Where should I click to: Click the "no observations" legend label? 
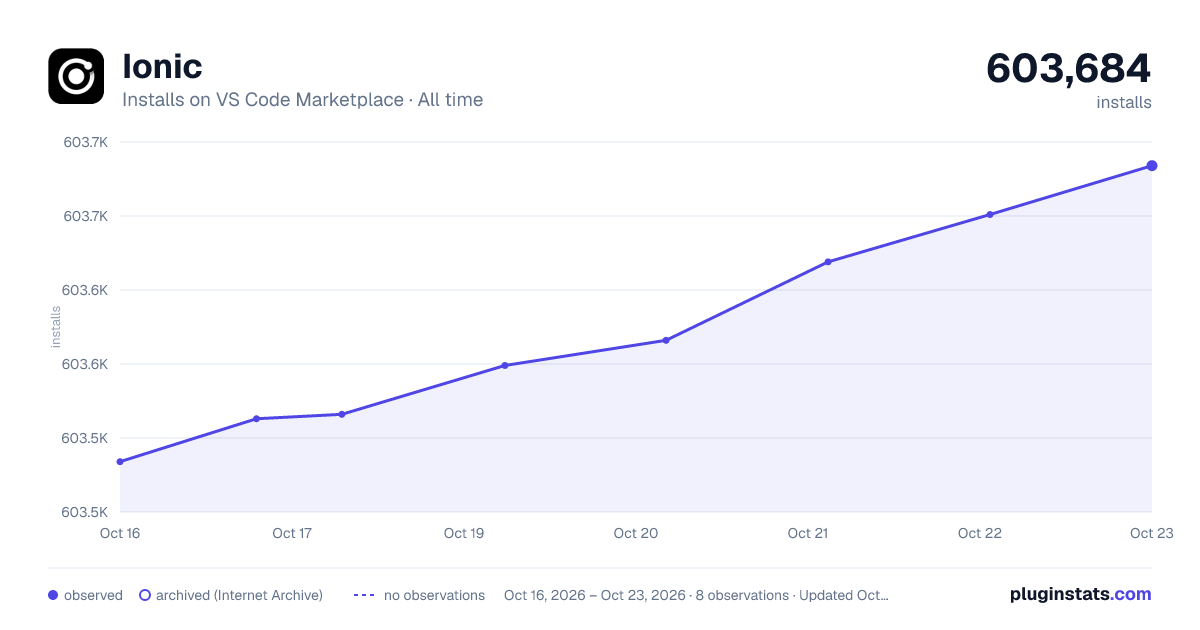(434, 595)
